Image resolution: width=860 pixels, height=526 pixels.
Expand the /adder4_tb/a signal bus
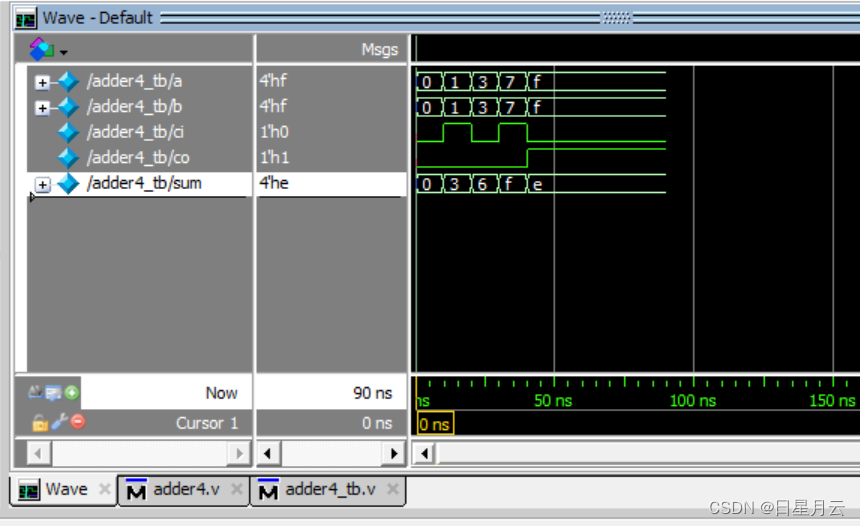tap(42, 82)
